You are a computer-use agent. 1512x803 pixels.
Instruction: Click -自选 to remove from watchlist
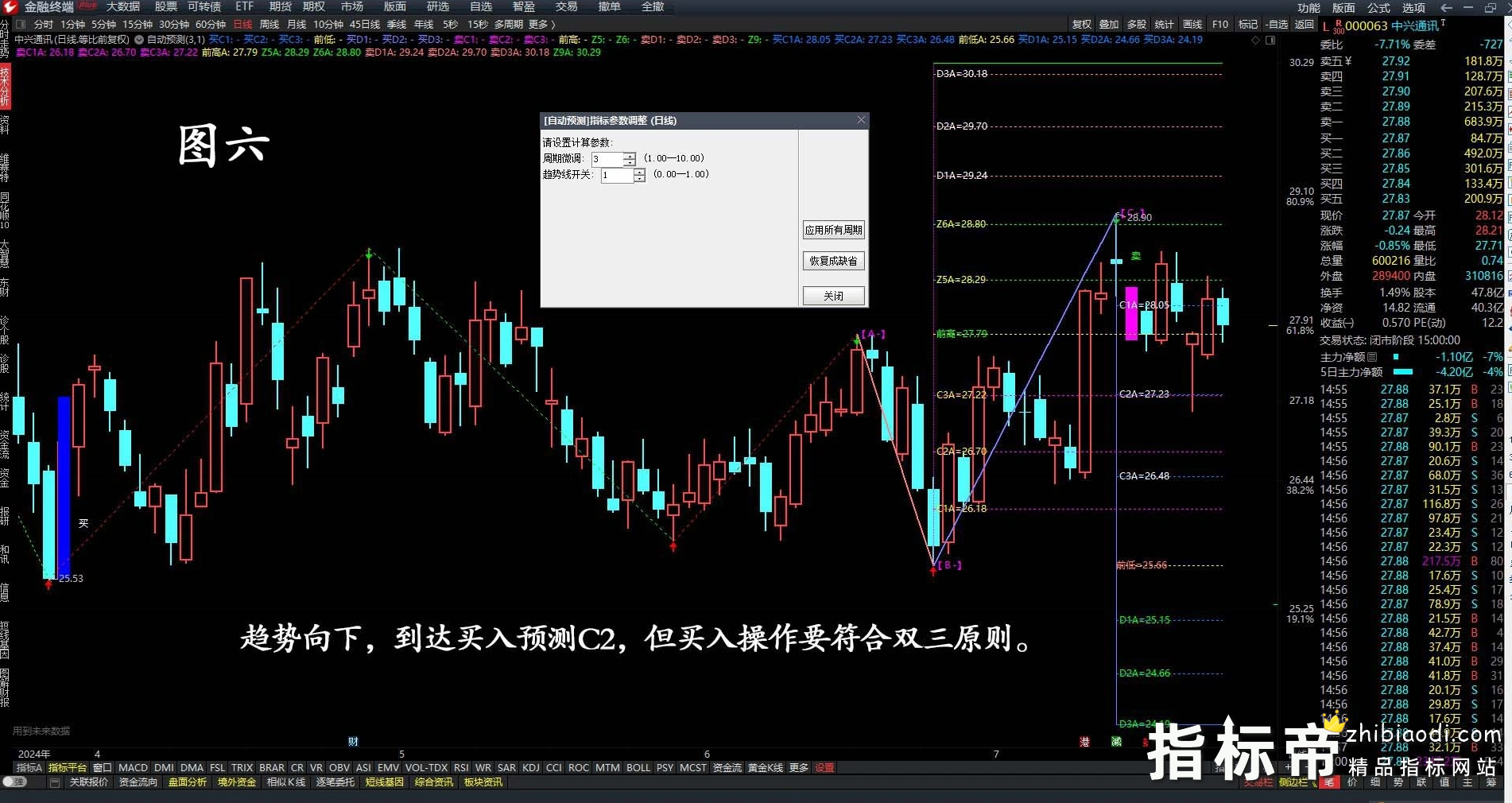[1277, 25]
